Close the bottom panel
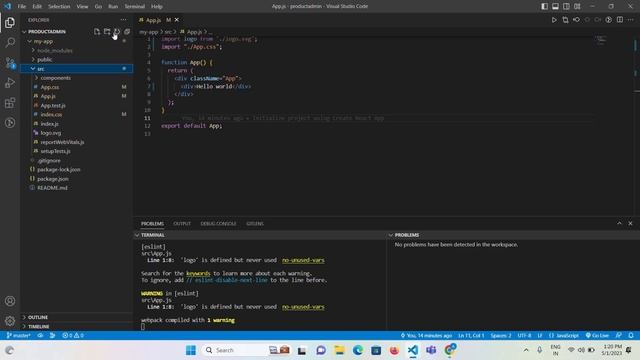 point(630,223)
